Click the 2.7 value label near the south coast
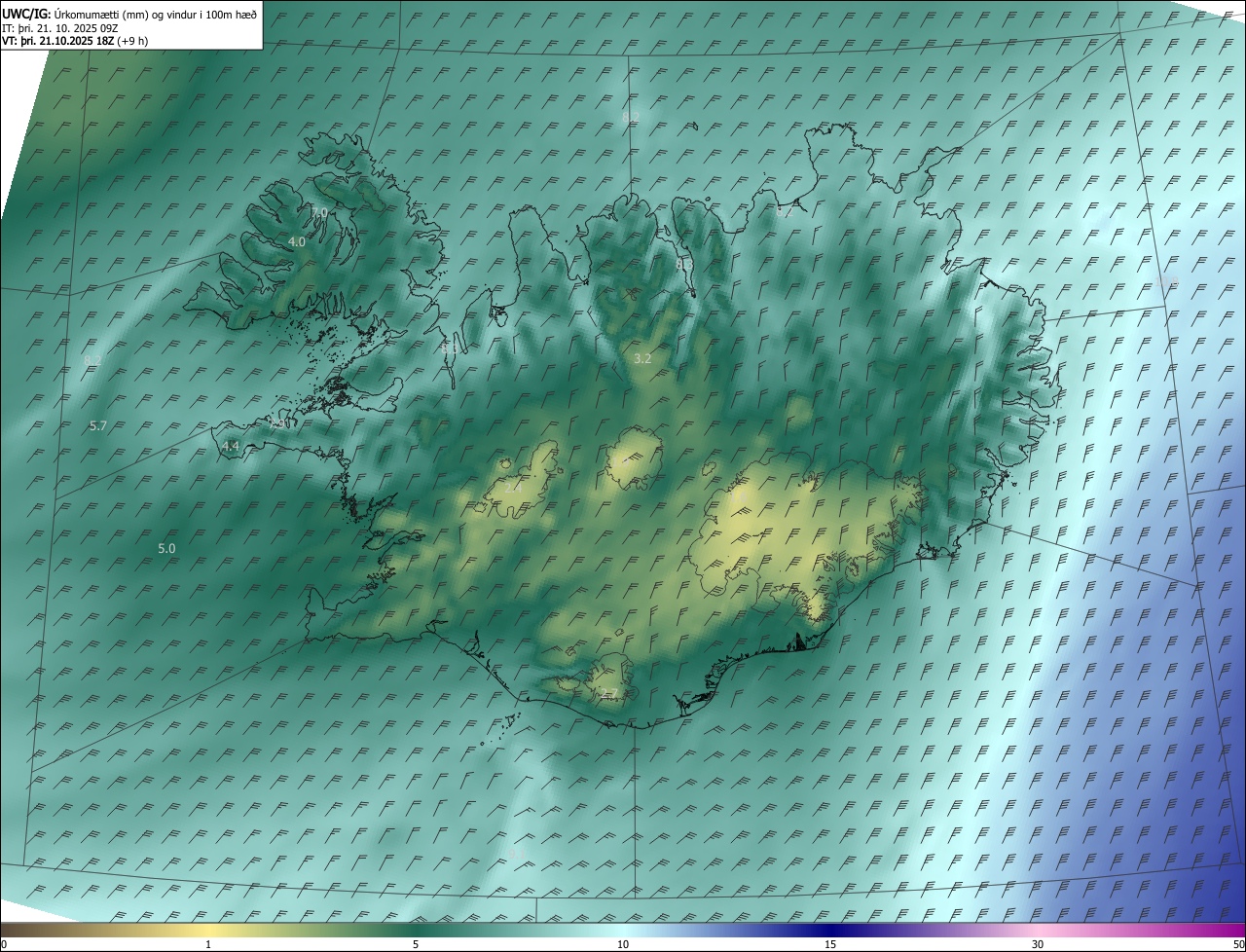This screenshot has height=952, width=1246. click(608, 693)
